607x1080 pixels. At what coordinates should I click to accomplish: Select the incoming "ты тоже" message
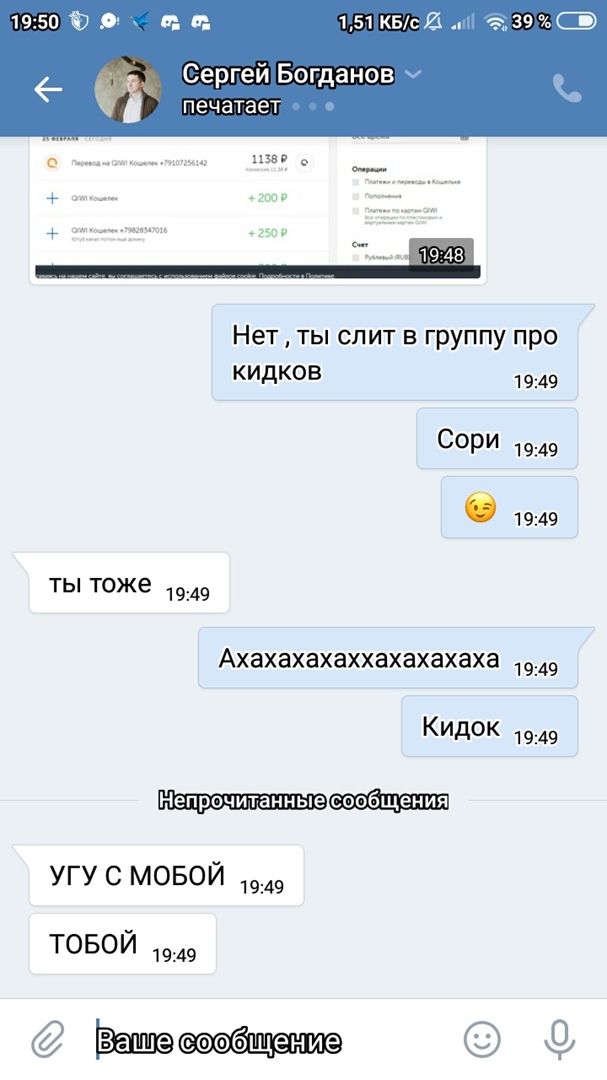click(x=129, y=583)
